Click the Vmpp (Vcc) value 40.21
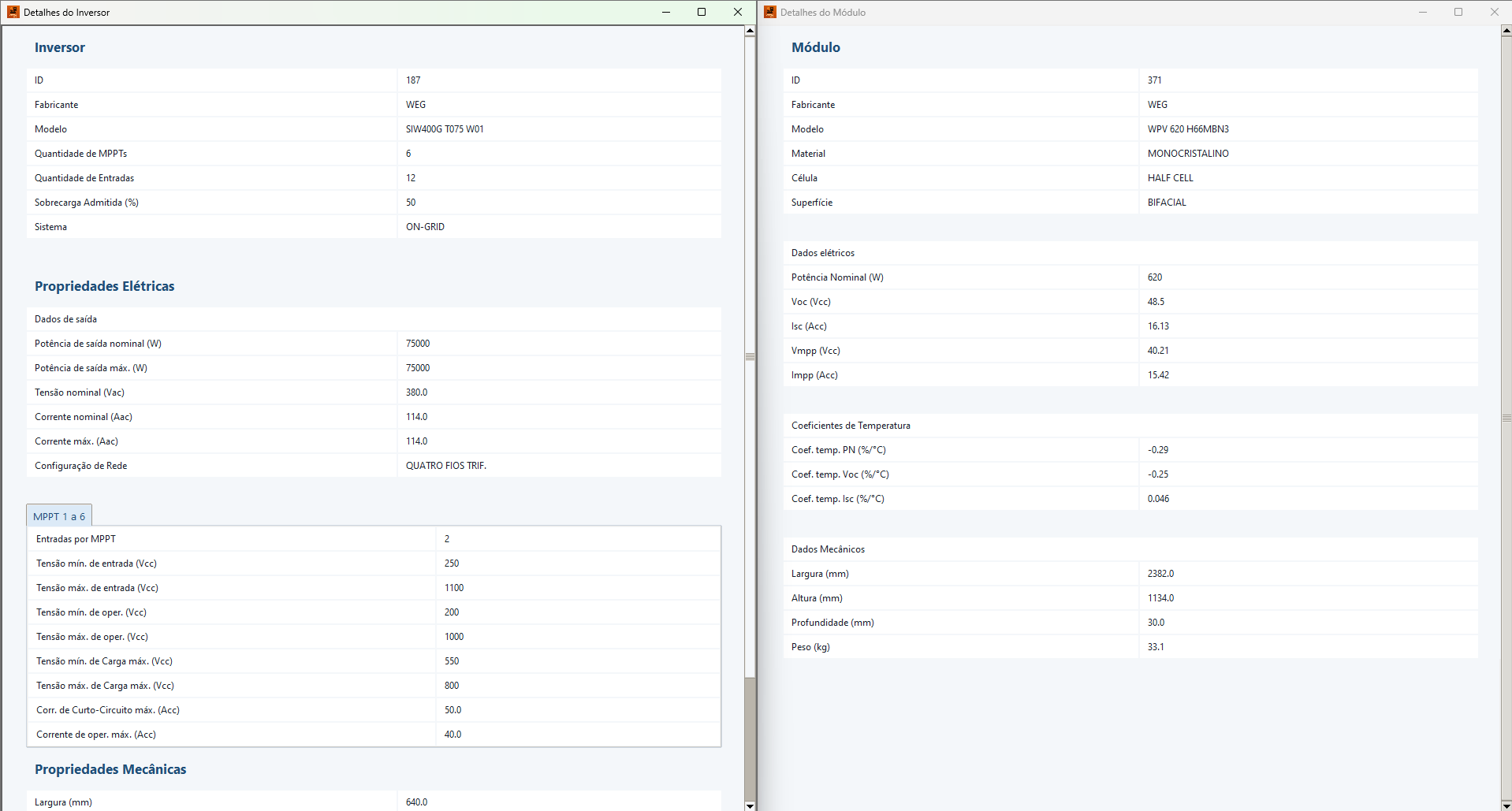Image resolution: width=1512 pixels, height=811 pixels. point(1158,350)
